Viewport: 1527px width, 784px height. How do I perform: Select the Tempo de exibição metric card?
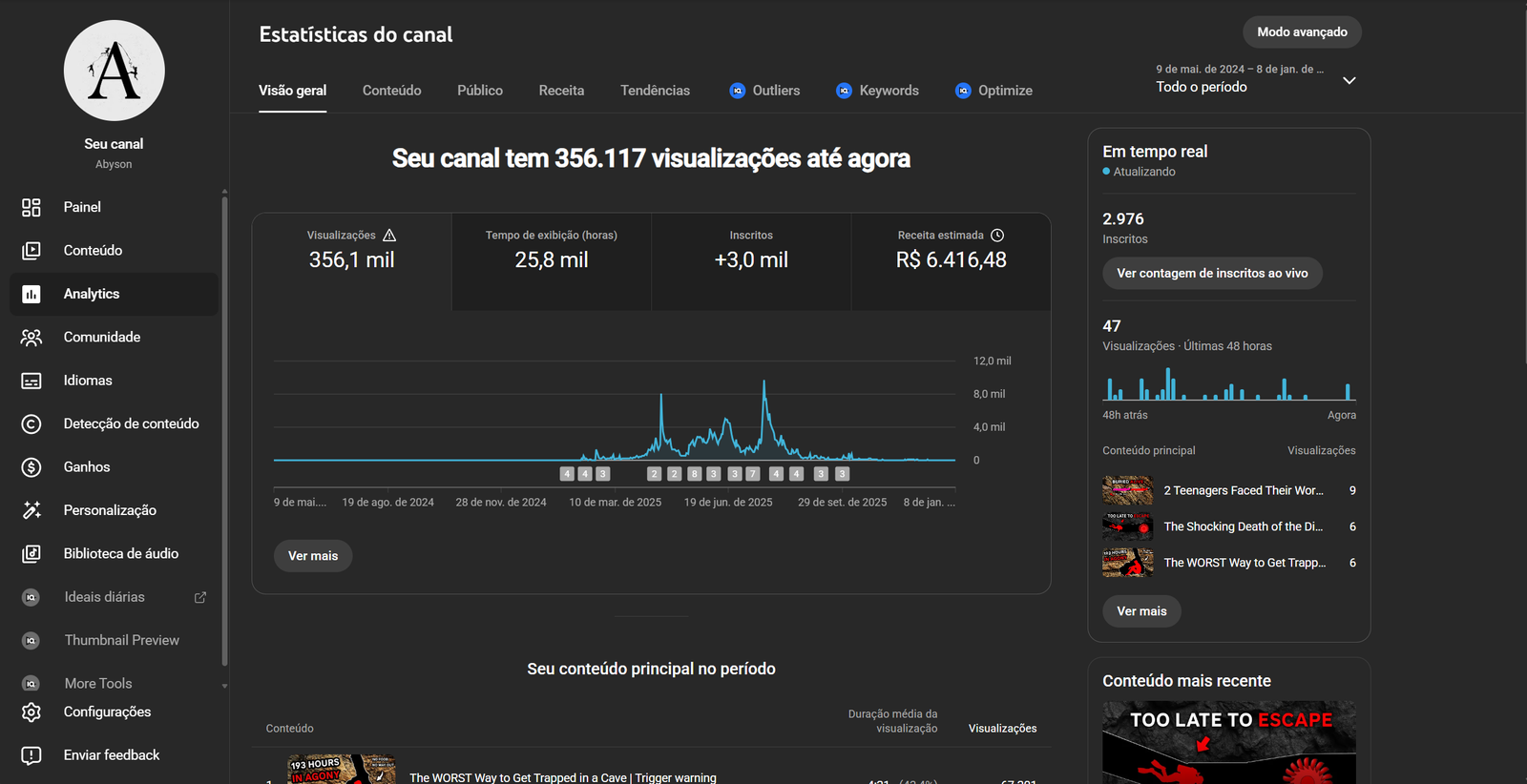click(x=552, y=261)
